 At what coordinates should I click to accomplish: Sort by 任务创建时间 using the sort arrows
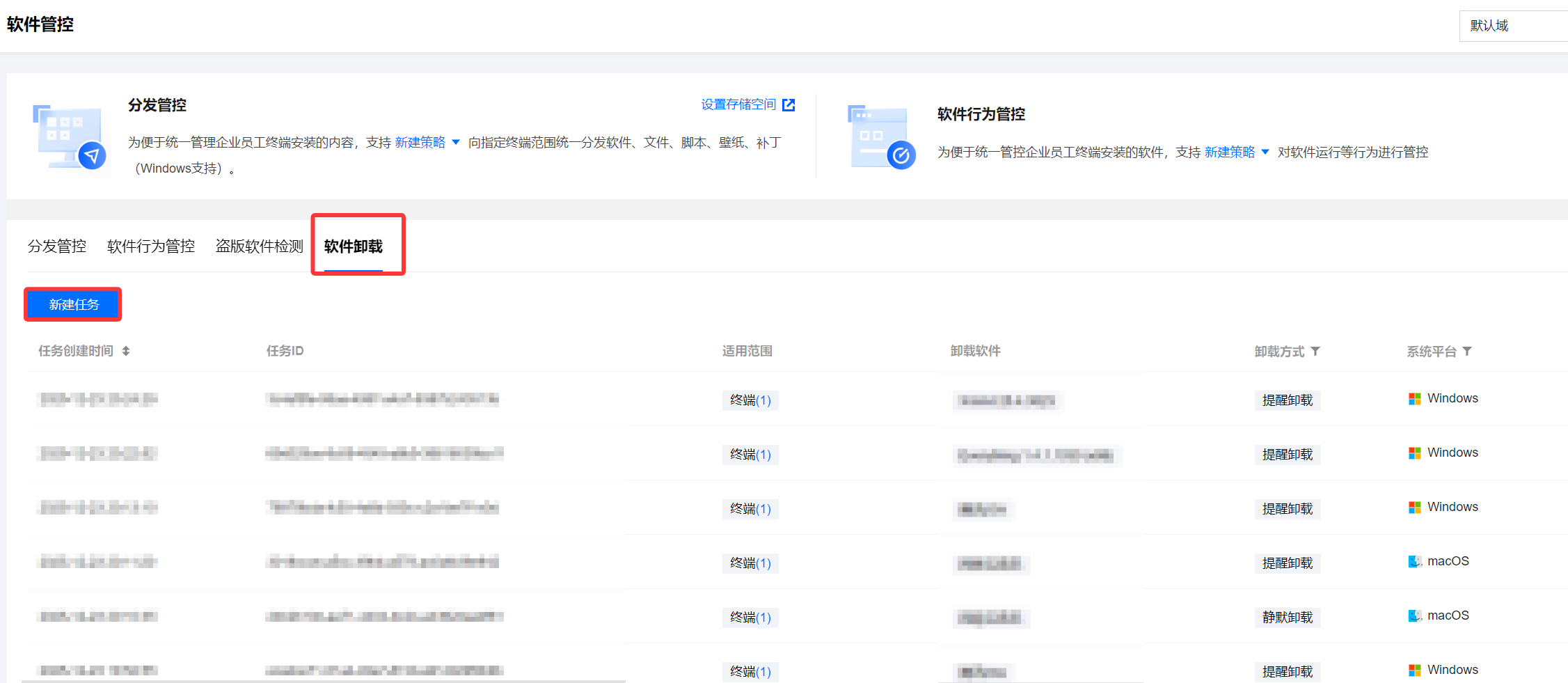(x=126, y=352)
